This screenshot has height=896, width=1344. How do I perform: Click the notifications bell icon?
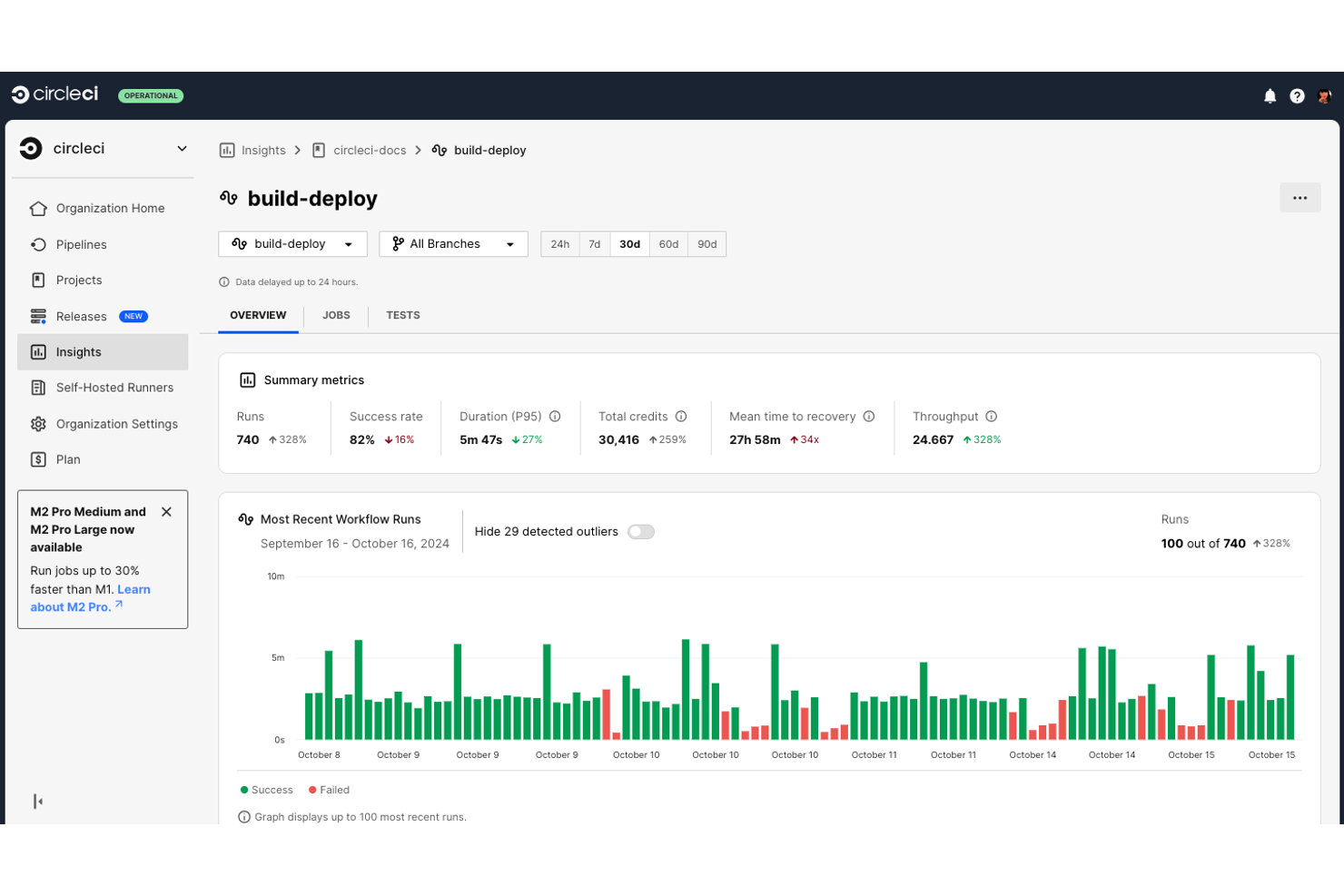[x=1270, y=96]
